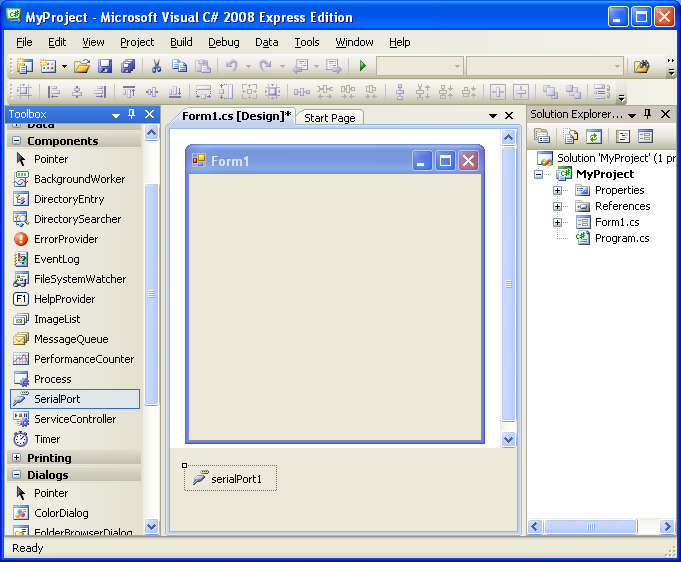Click the Add New Item toolbar icon
This screenshot has width=681, height=562.
click(x=48, y=66)
